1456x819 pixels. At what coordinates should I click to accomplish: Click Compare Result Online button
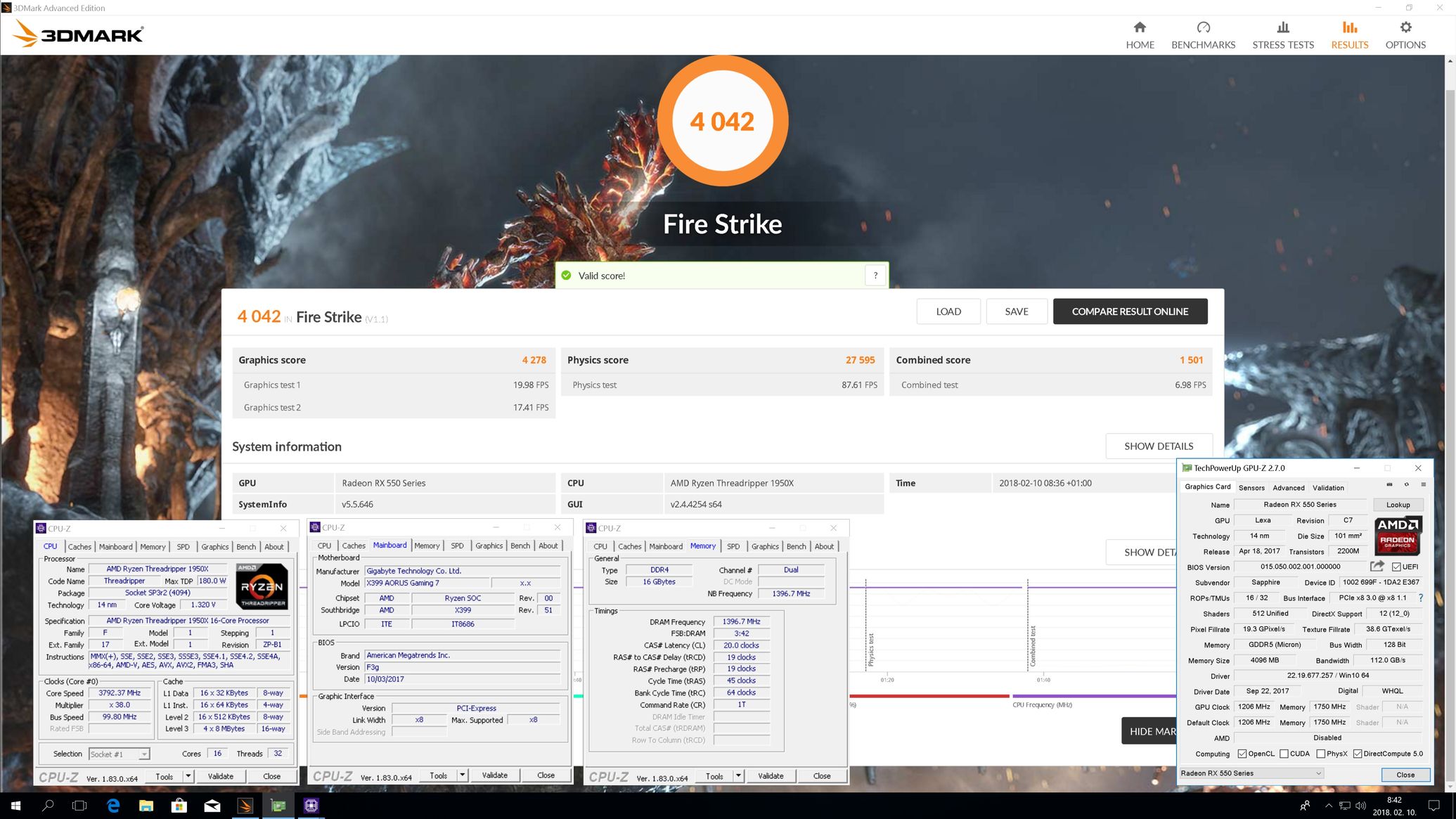pyautogui.click(x=1129, y=311)
